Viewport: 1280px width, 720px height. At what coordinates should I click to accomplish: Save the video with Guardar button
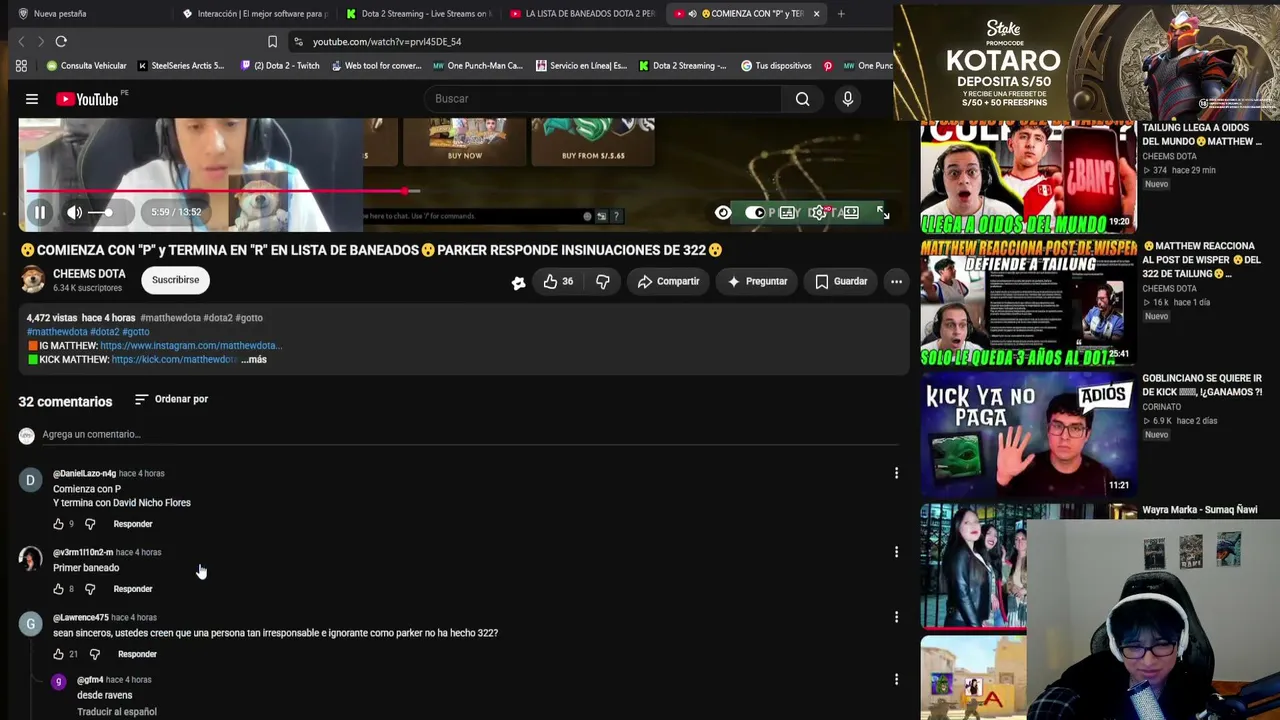tap(841, 282)
